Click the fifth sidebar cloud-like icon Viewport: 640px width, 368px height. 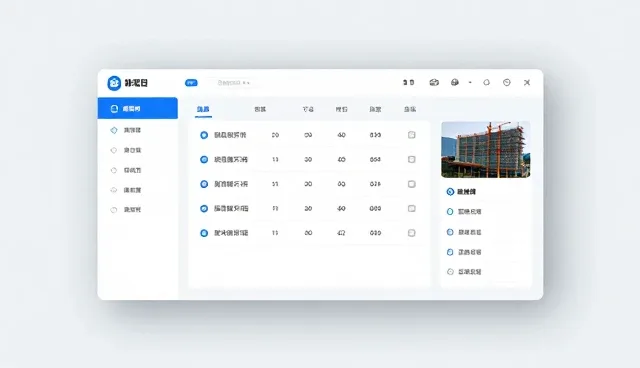click(114, 190)
